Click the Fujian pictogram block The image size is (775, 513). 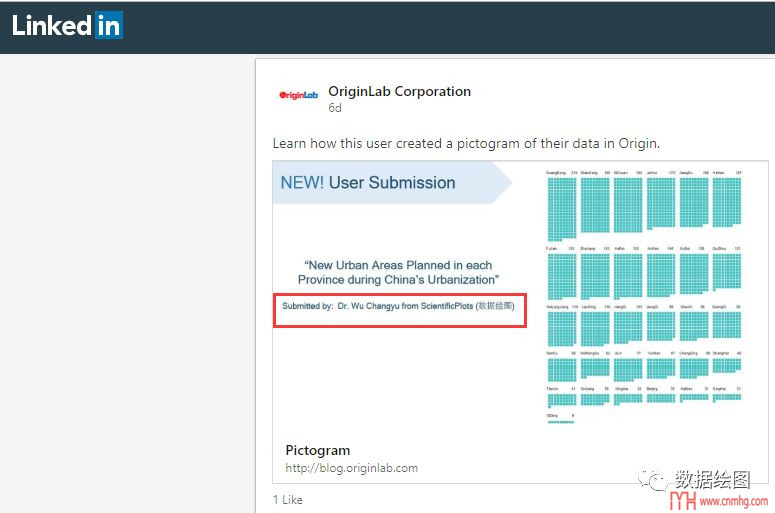coord(561,276)
